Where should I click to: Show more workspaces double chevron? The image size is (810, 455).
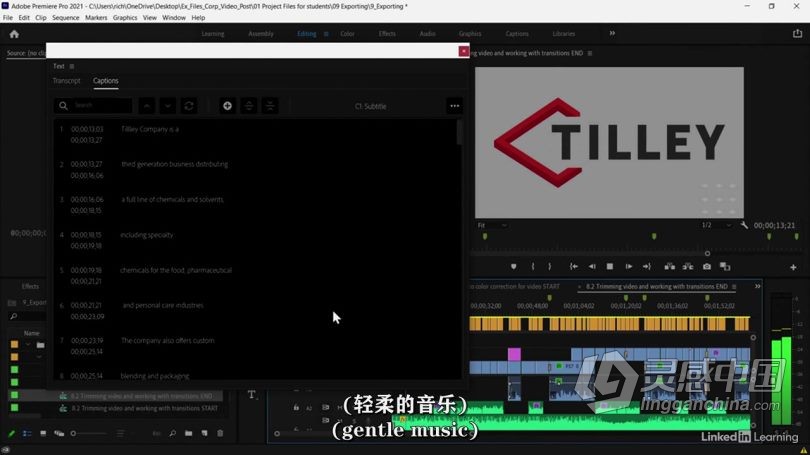[612, 33]
